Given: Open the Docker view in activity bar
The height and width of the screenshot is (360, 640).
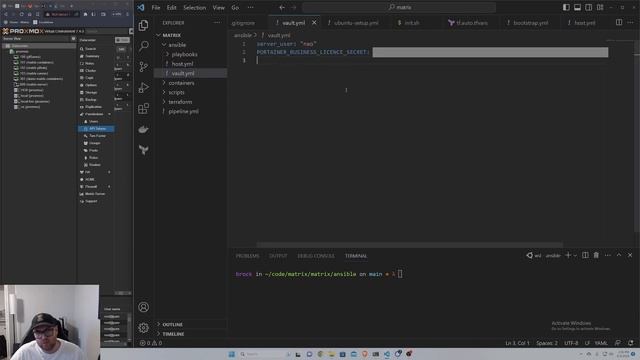Looking at the screenshot, I should coord(143,129).
